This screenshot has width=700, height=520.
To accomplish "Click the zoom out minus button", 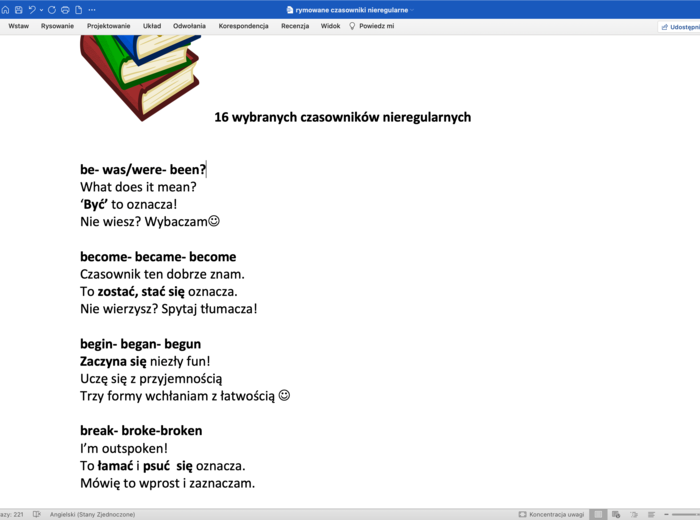I will [x=667, y=515].
